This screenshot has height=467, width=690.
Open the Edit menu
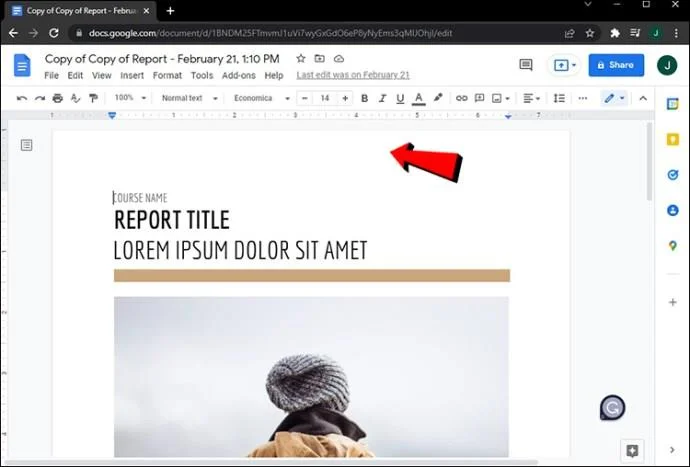point(75,75)
